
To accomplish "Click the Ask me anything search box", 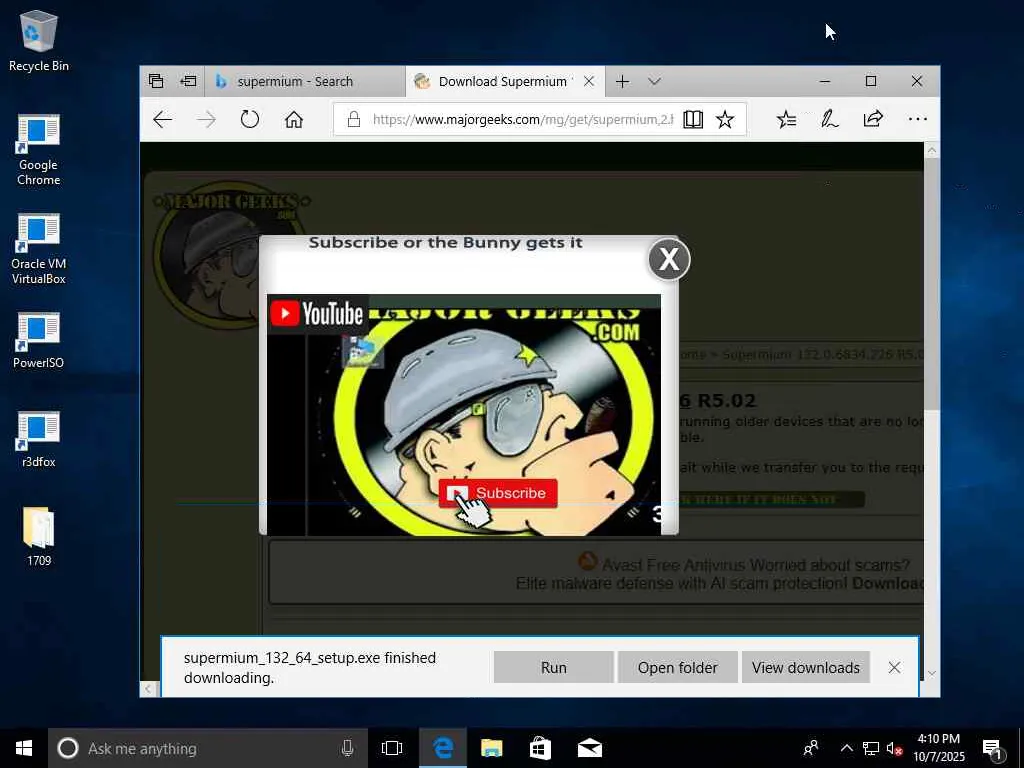I will [x=208, y=748].
